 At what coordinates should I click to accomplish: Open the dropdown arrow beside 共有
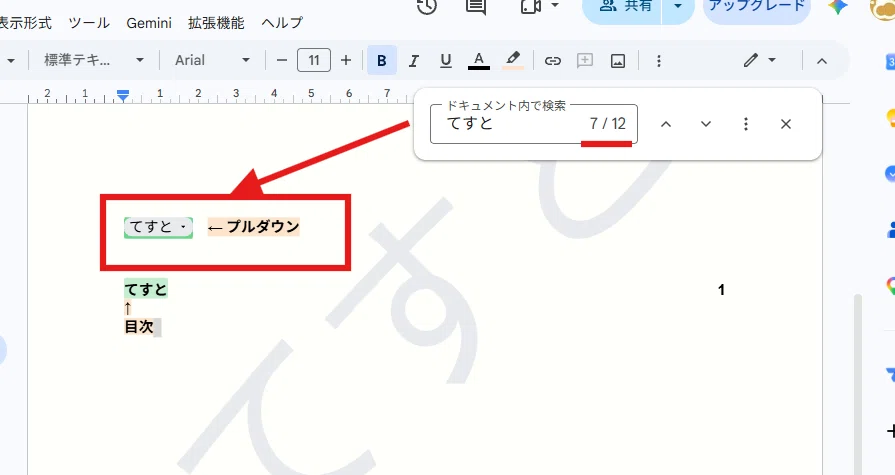(x=678, y=7)
